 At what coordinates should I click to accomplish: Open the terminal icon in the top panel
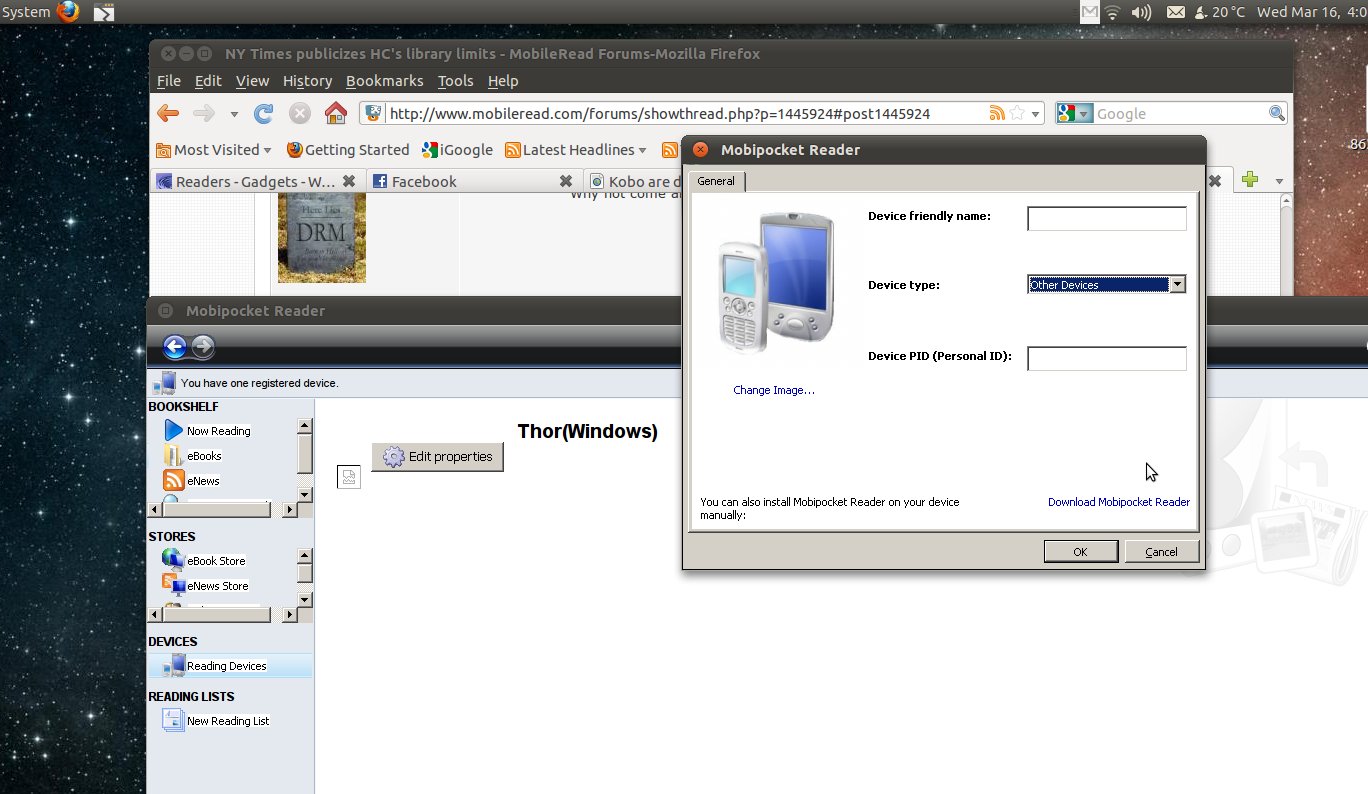pos(104,12)
